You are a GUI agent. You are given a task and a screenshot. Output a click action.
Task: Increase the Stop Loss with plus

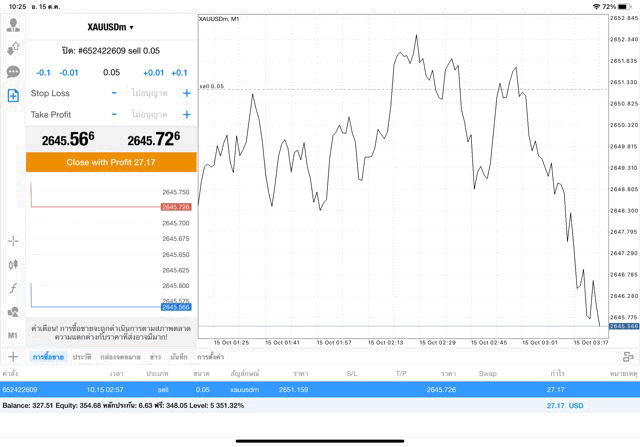coord(186,93)
